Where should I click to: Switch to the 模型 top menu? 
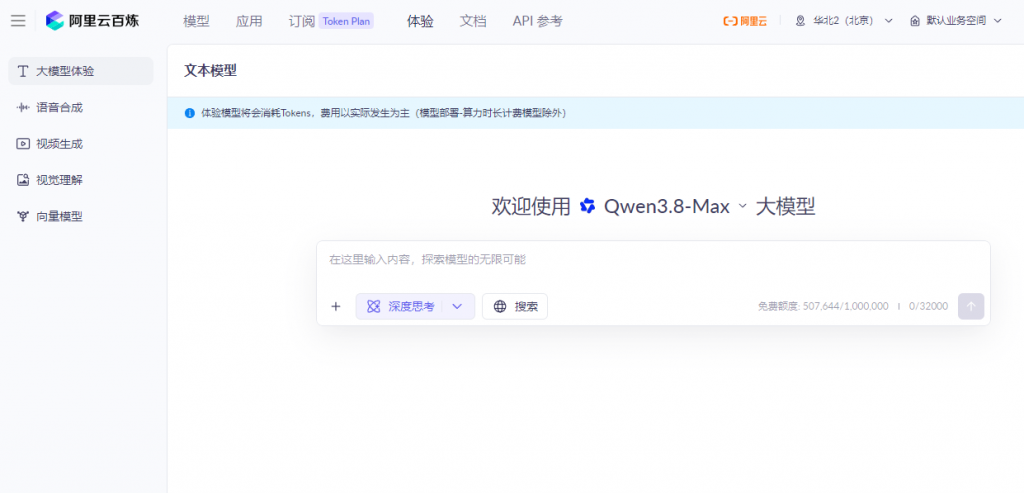click(x=196, y=21)
